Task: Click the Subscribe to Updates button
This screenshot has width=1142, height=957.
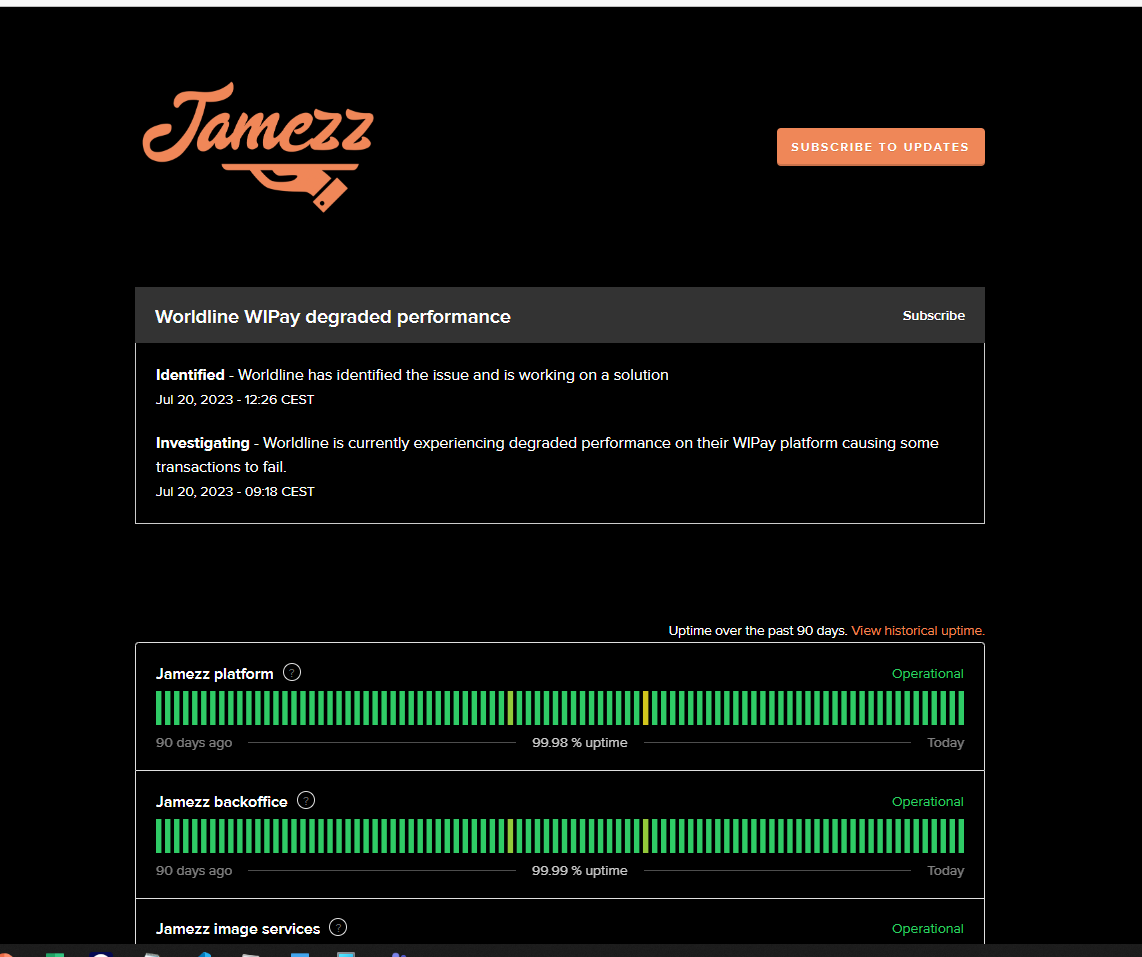Action: point(881,147)
